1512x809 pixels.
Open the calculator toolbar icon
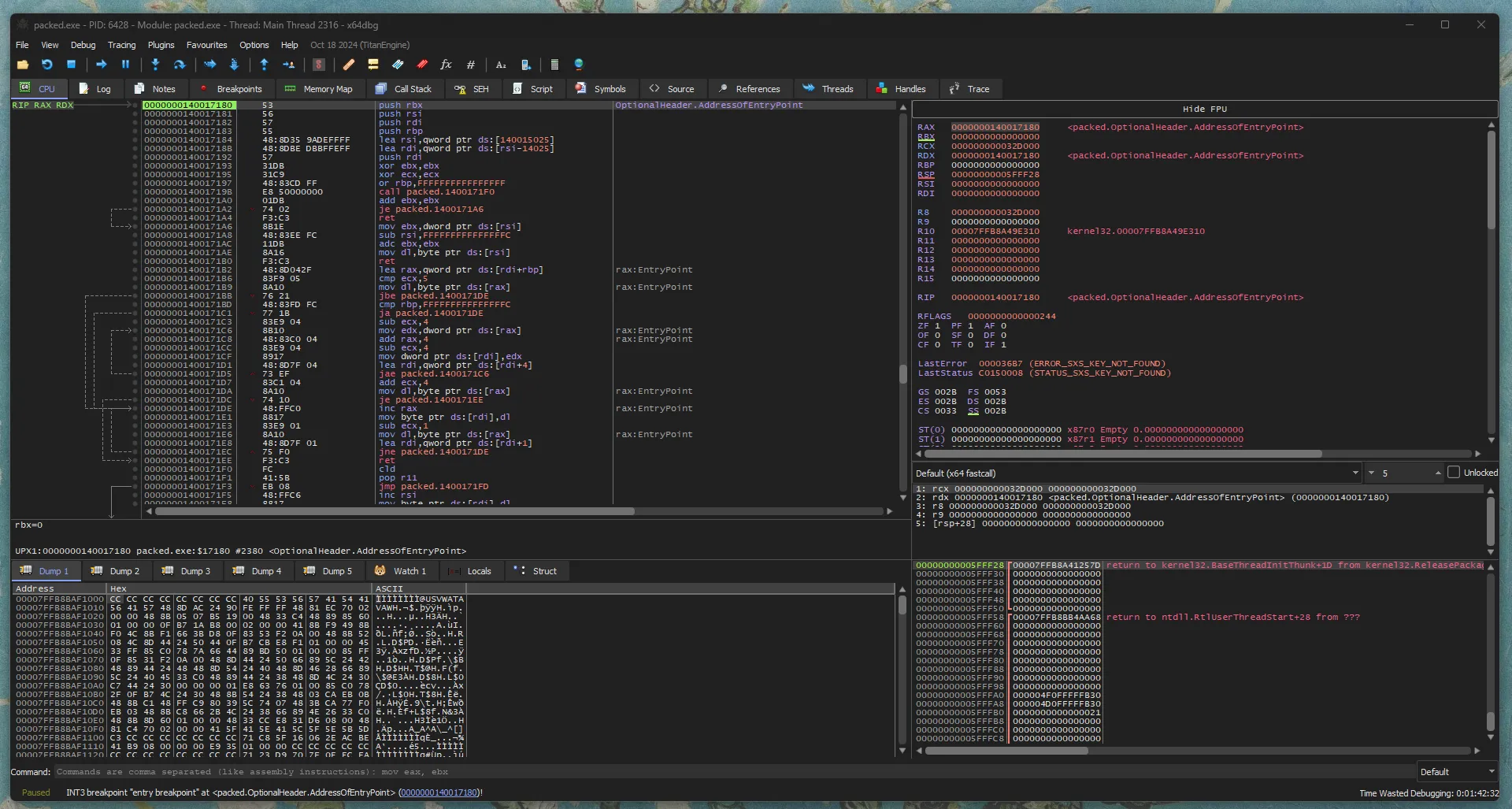pyautogui.click(x=554, y=65)
